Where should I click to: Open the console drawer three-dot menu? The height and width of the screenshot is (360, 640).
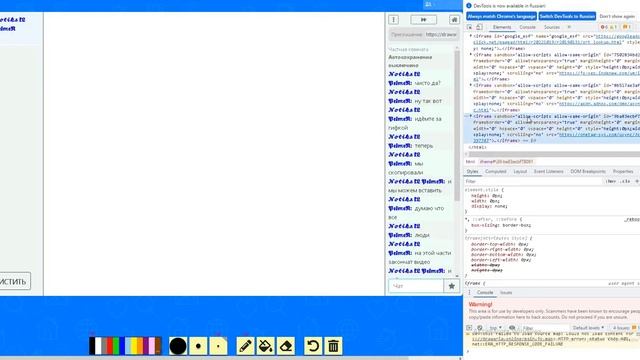click(x=469, y=293)
